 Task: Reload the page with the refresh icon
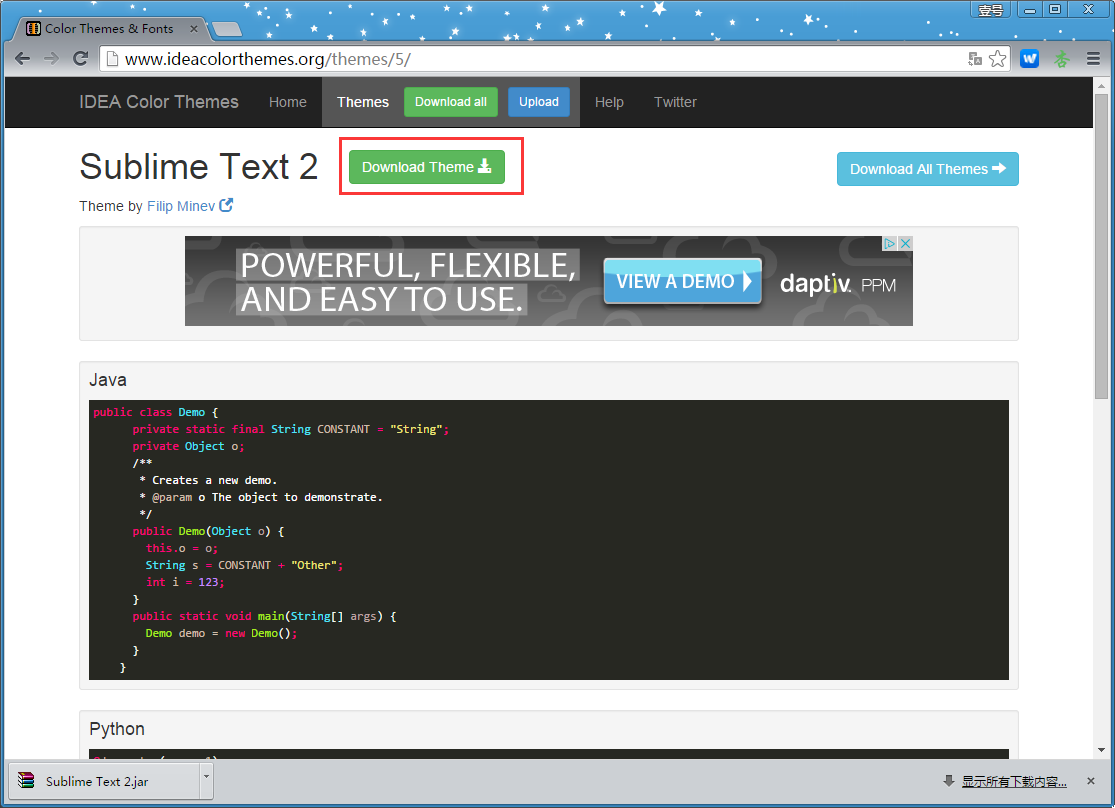(x=81, y=59)
